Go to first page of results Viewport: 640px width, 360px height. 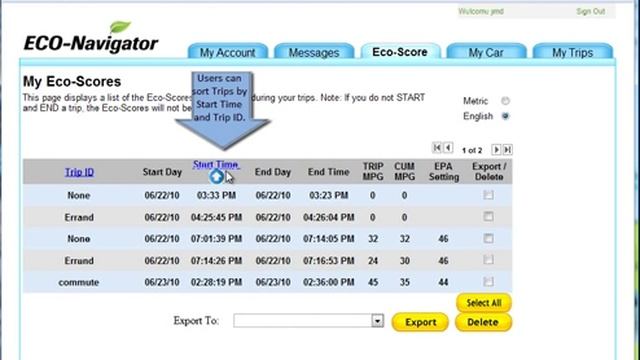click(x=437, y=148)
